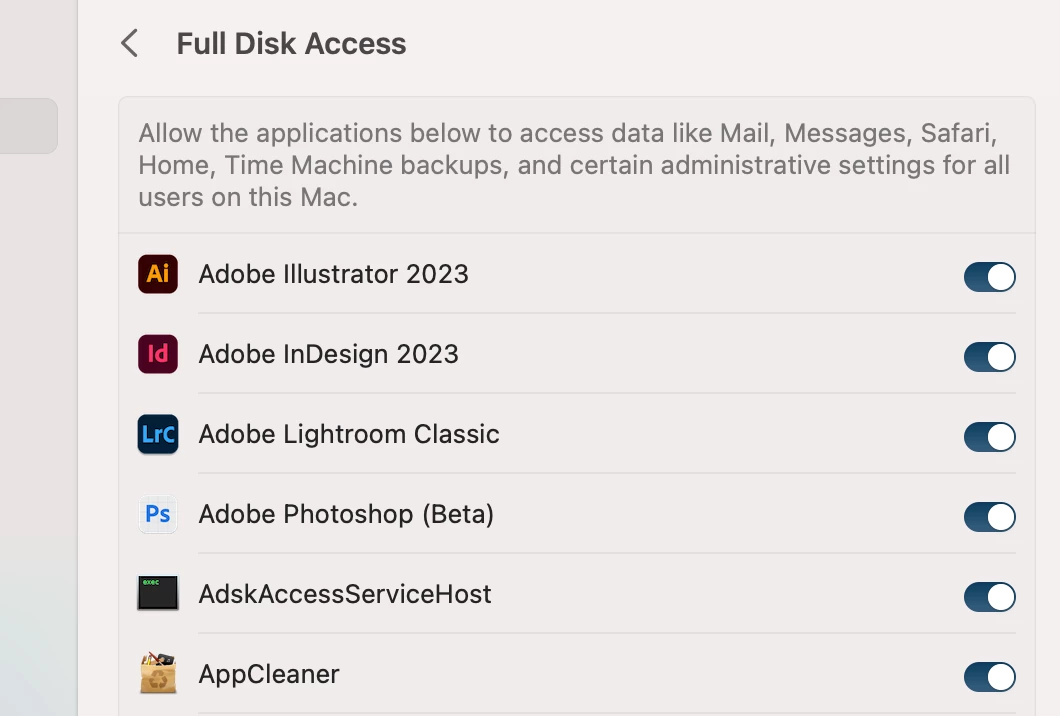Click the Adobe Illustrator 2023 app icon

pos(158,274)
